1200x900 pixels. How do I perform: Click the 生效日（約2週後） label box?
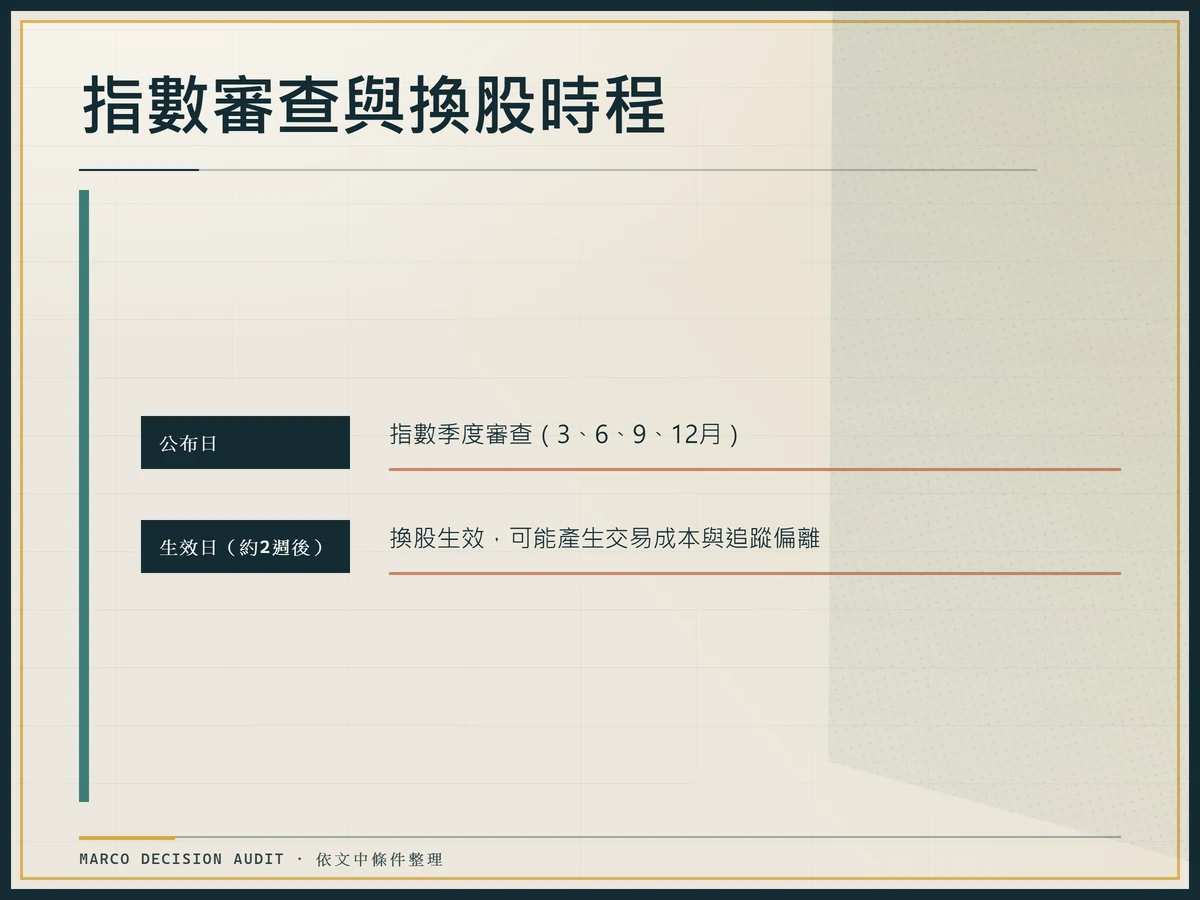coord(245,547)
